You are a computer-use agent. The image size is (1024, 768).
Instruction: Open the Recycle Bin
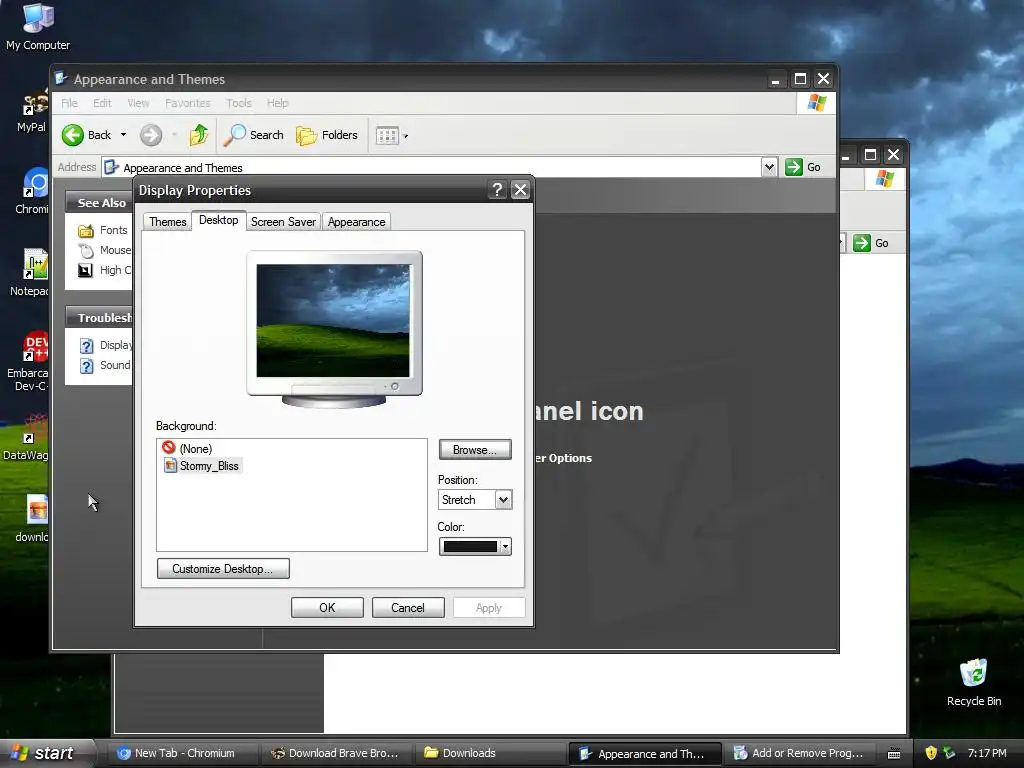pyautogui.click(x=973, y=682)
